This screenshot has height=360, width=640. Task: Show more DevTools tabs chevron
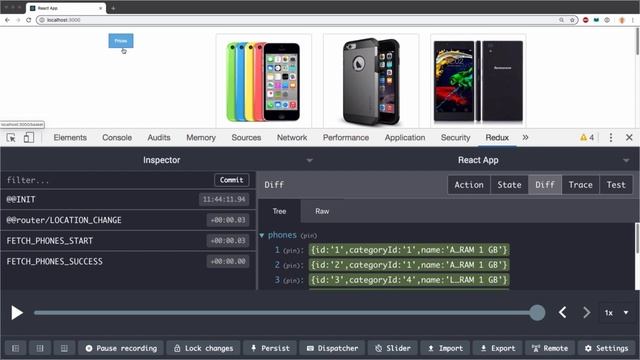525,138
